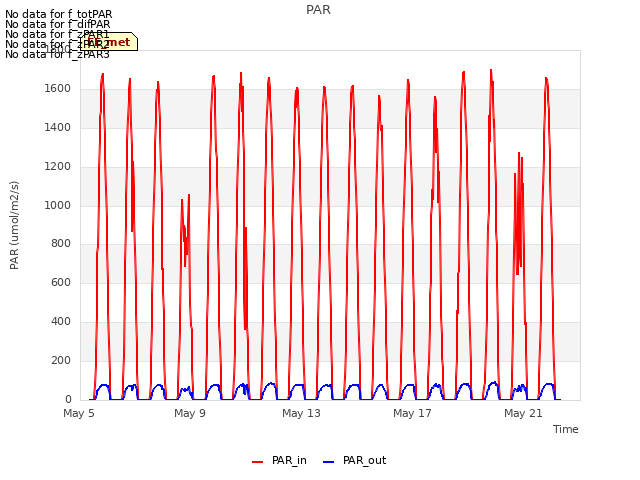The image size is (640, 480).
Task: Click the 1400 y-axis tick label
Action: tap(58, 128)
